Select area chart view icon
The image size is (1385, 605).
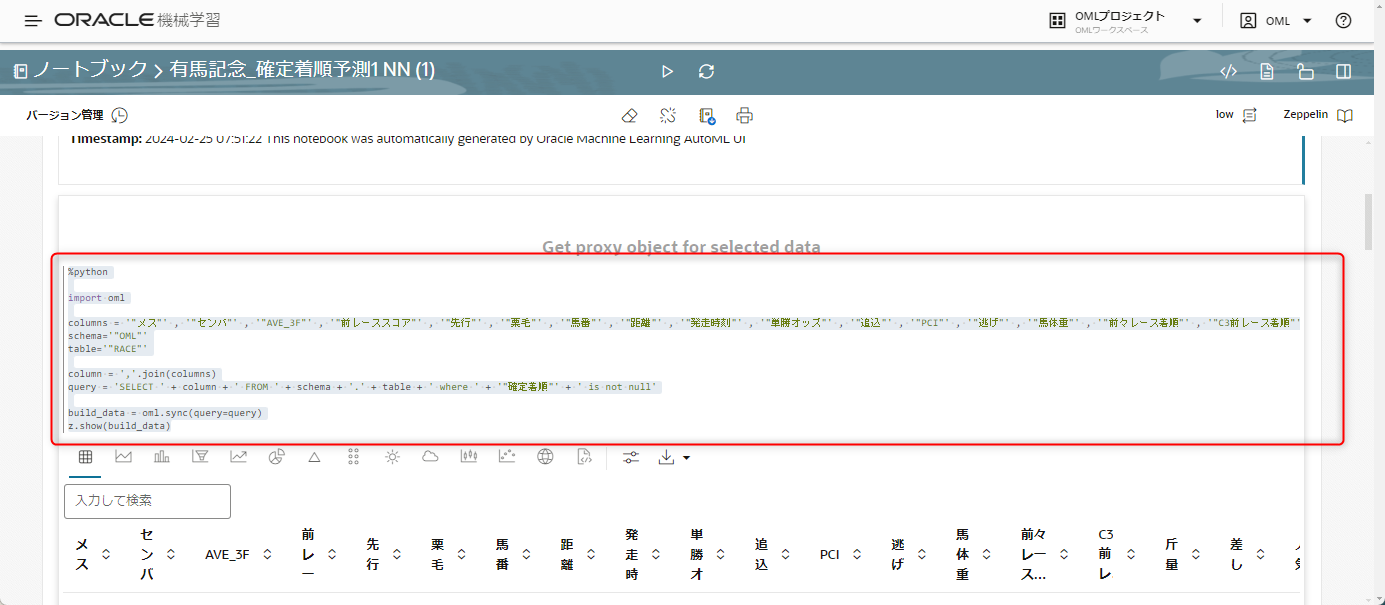(124, 457)
